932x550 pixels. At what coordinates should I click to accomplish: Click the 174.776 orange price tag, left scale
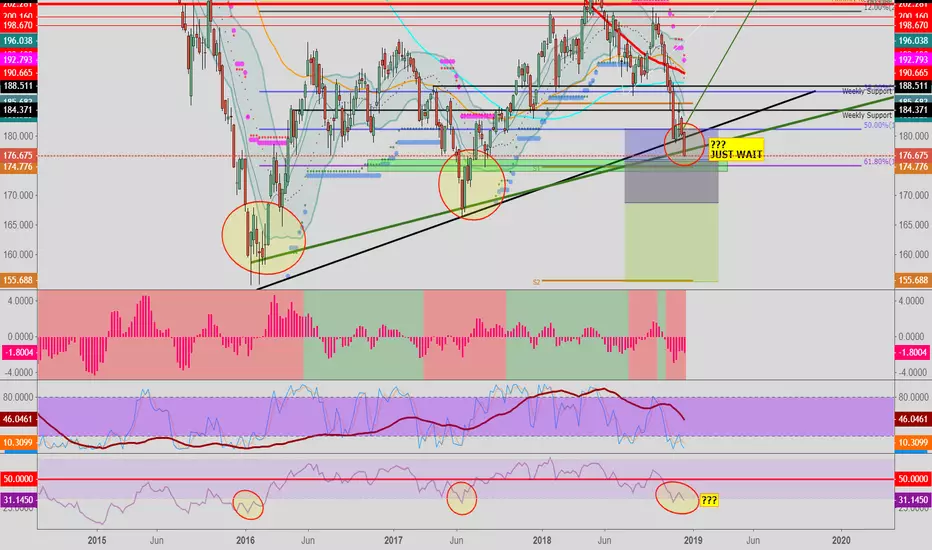[x=18, y=167]
